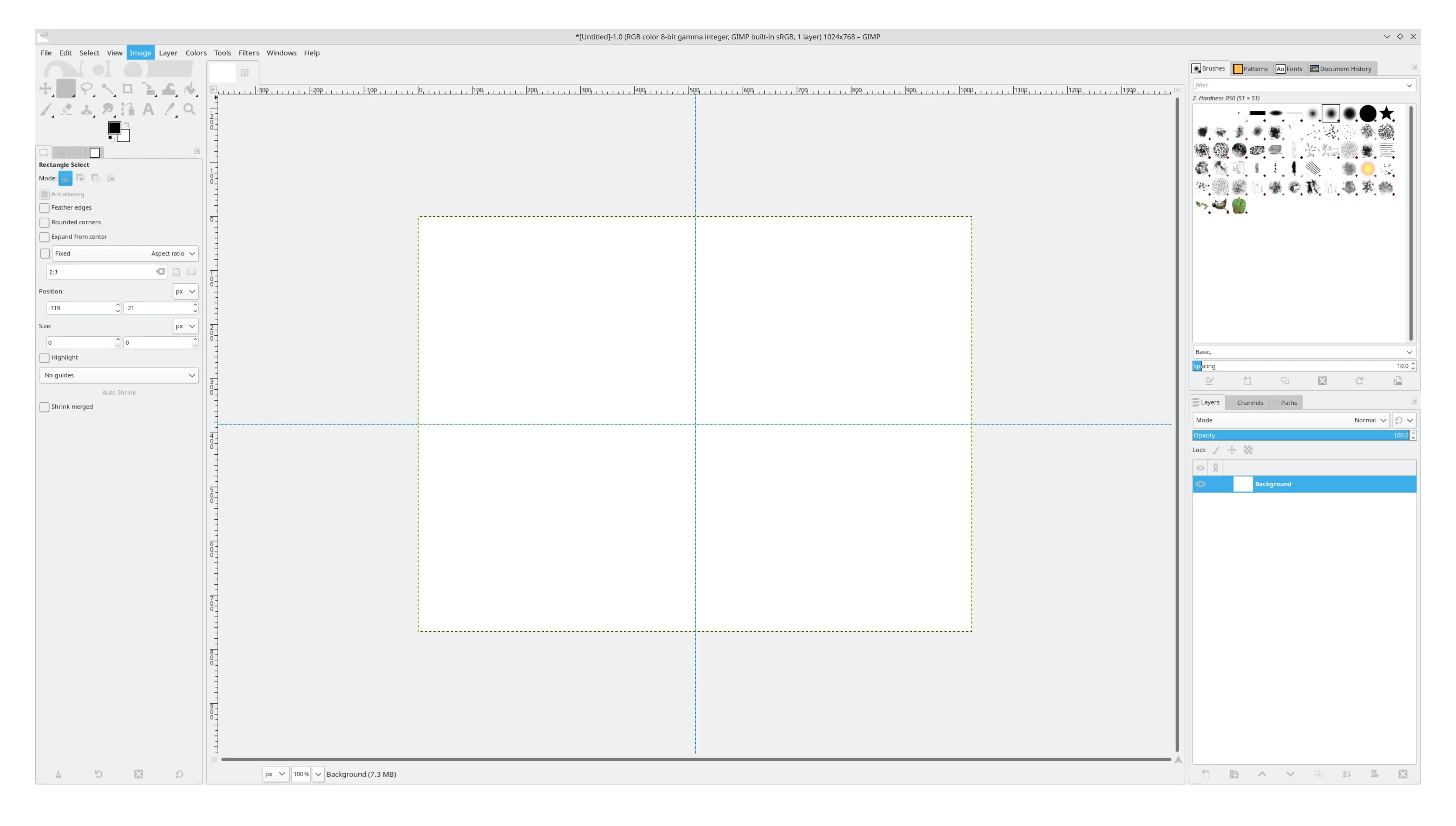Select the Fuzzy Select tool
The height and width of the screenshot is (826, 1456).
coord(108,88)
